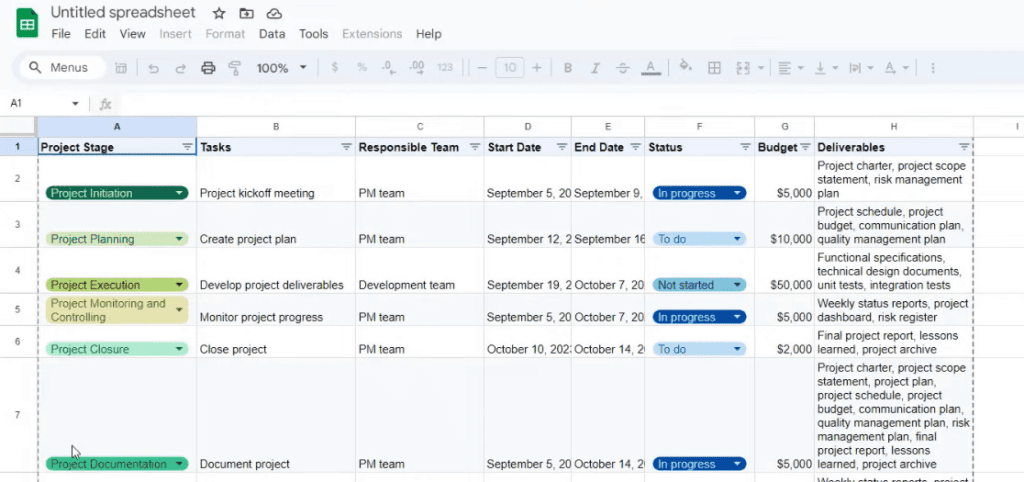Open Project Initiation stage dropdown

tap(179, 193)
